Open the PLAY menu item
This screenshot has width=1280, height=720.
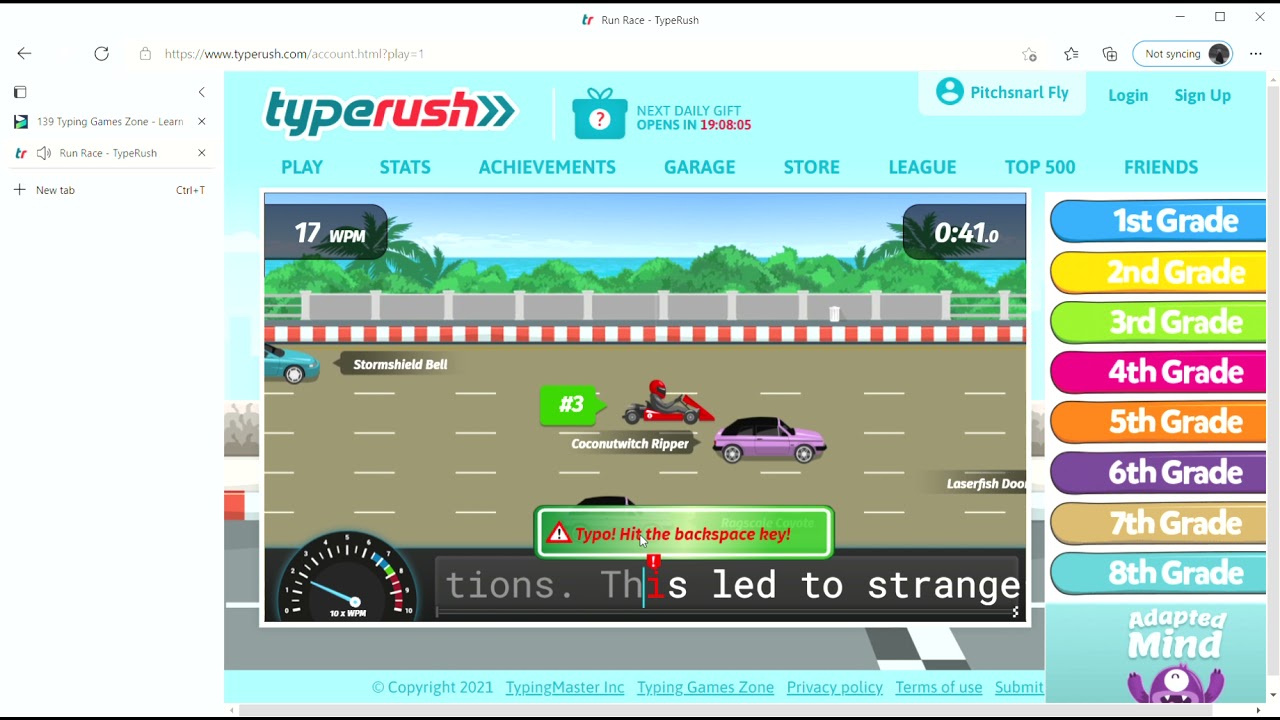(x=302, y=167)
